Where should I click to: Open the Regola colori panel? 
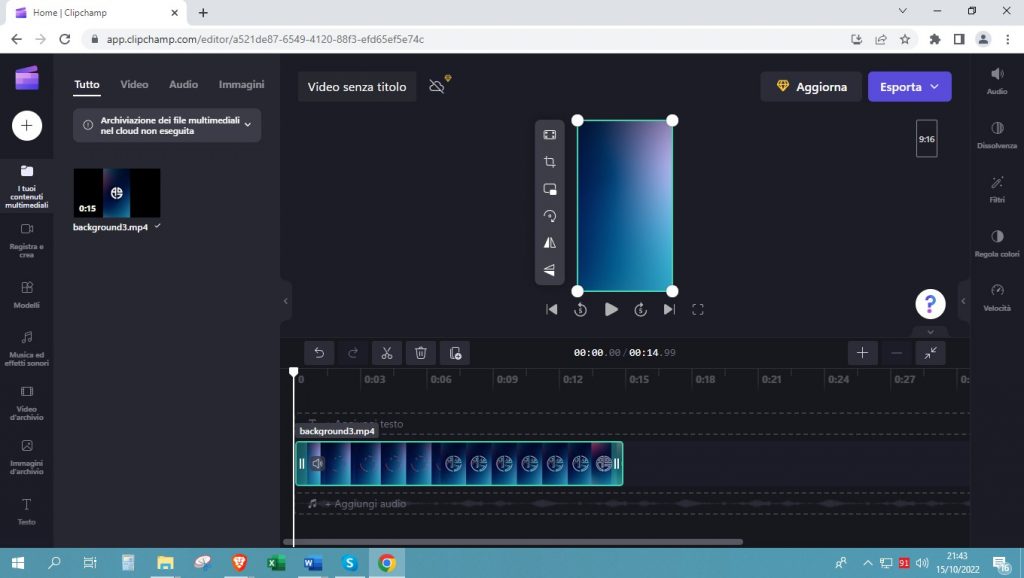click(x=996, y=244)
